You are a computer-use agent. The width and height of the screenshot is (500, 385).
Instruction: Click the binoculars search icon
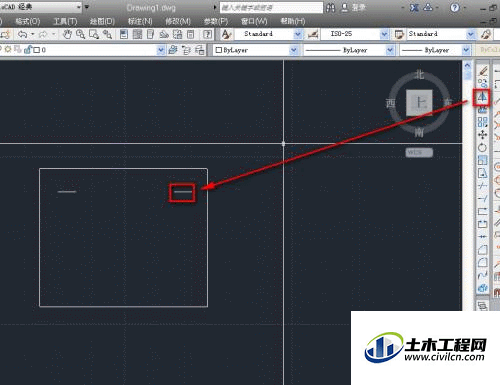coord(330,8)
